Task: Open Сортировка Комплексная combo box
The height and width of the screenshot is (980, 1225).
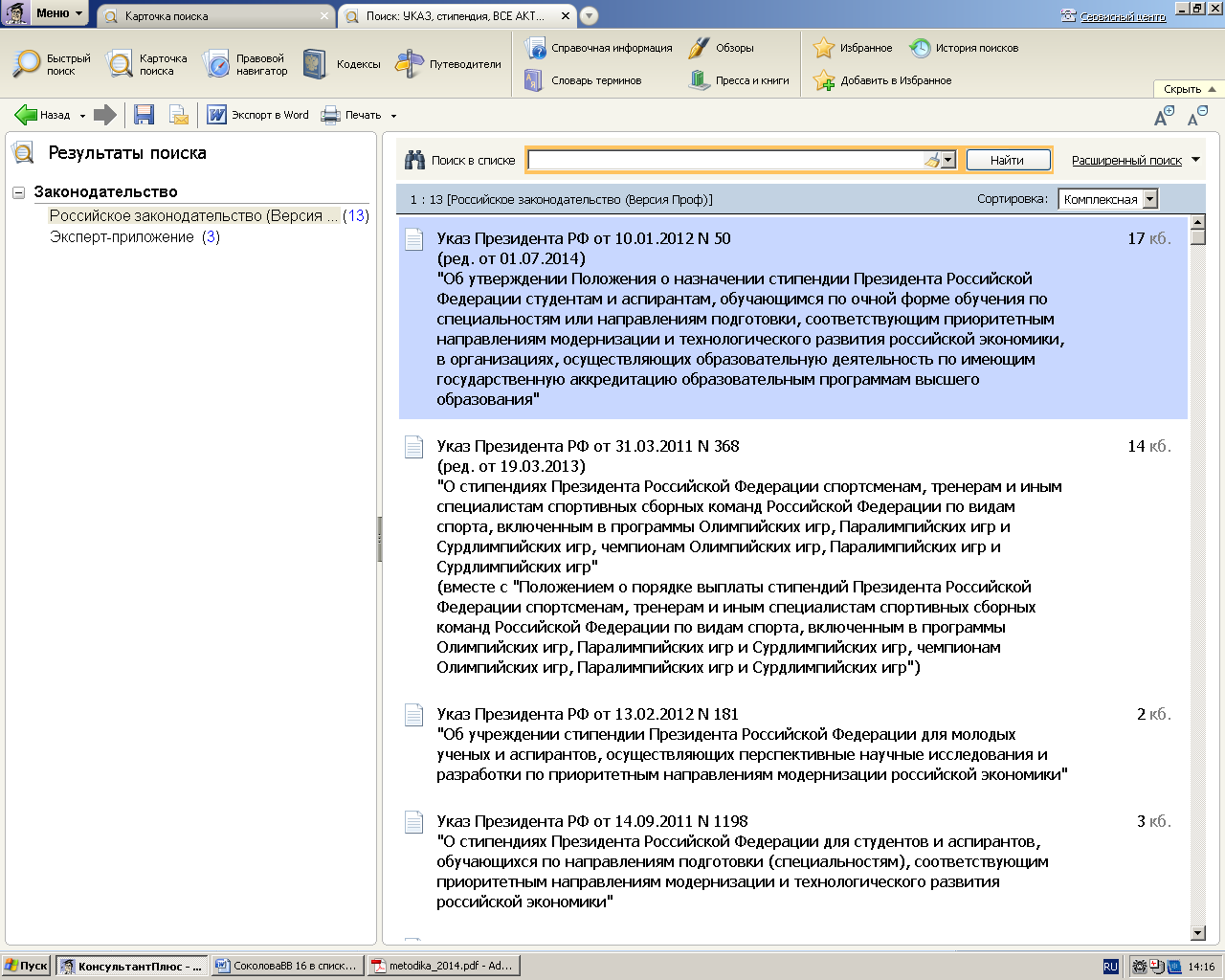Action: [x=1108, y=199]
